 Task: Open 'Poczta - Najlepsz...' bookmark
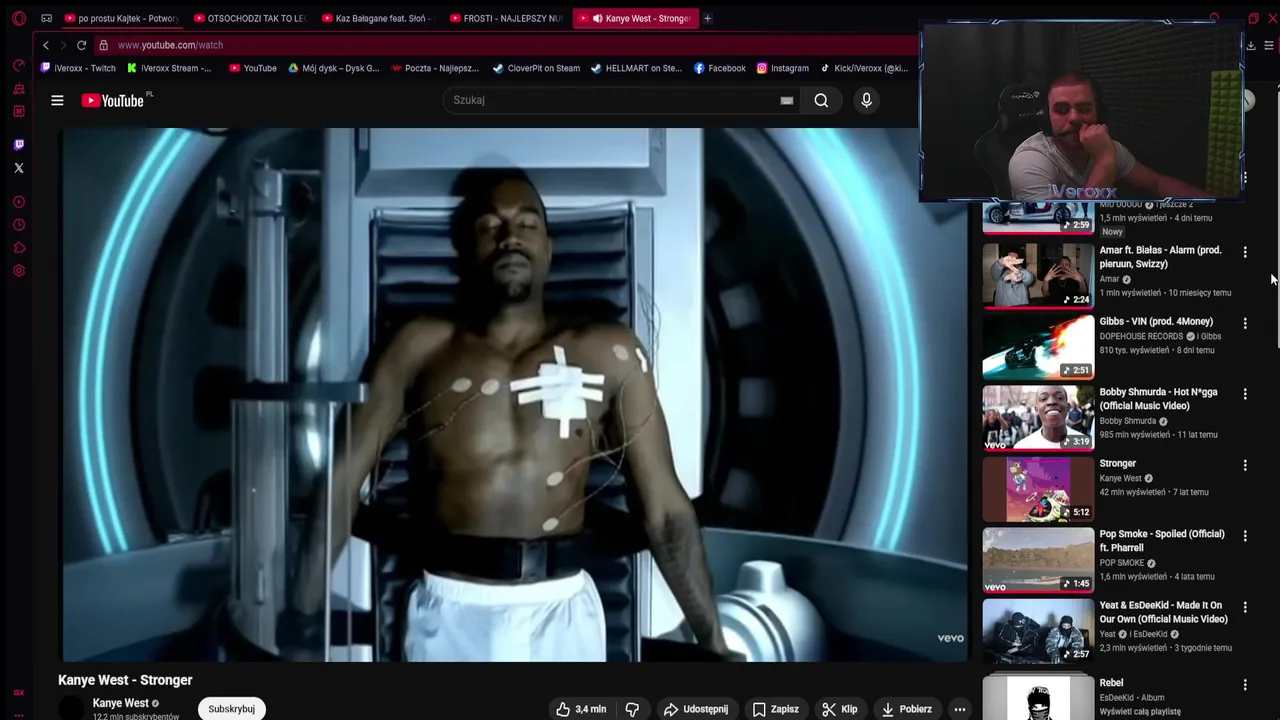pos(435,68)
